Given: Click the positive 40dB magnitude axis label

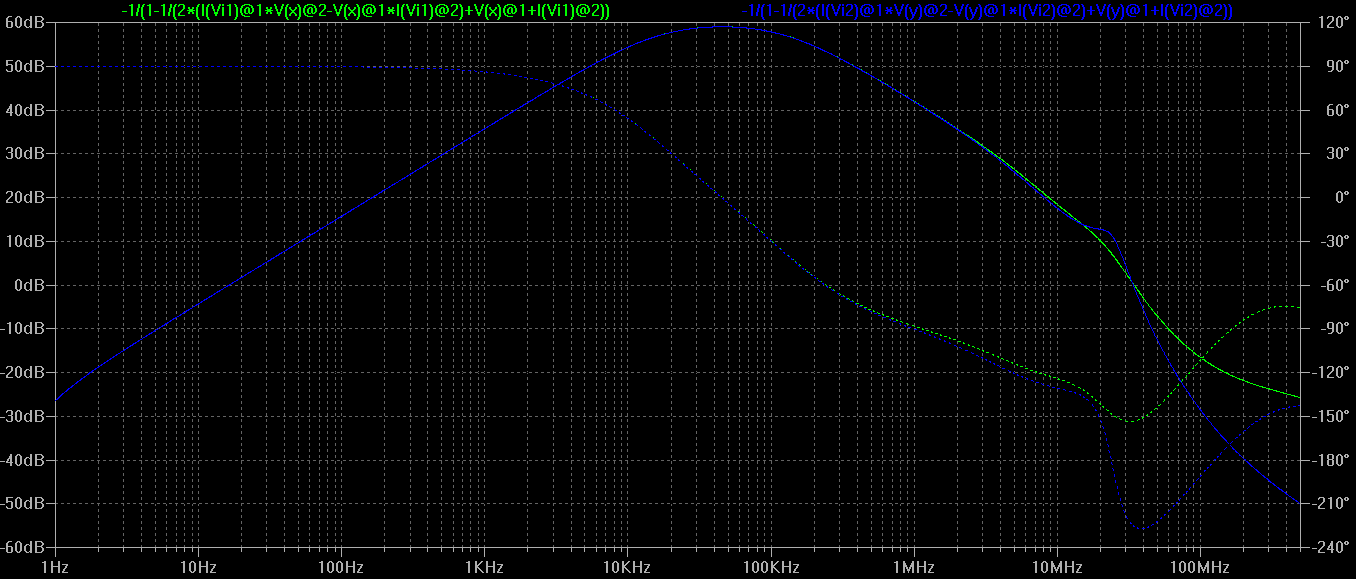Looking at the screenshot, I should 24,110.
